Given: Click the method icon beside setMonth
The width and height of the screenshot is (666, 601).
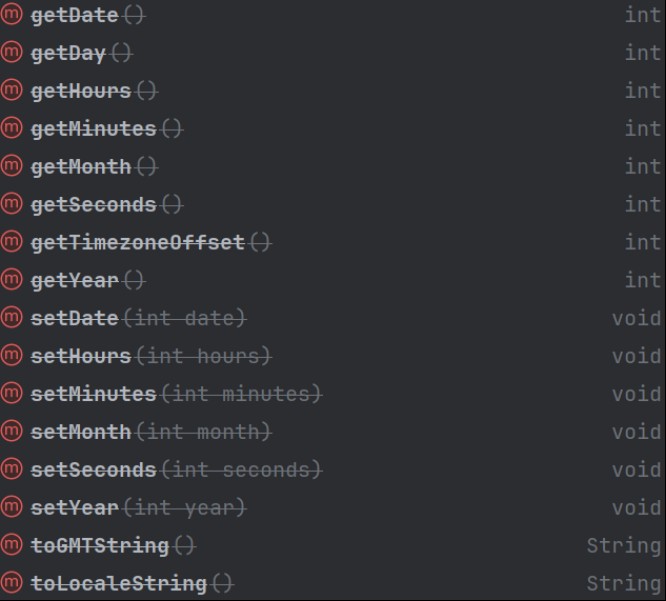Looking at the screenshot, I should pyautogui.click(x=12, y=432).
